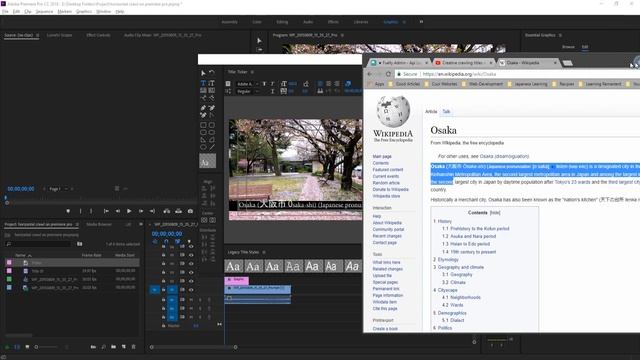Open Legacy Title Styles panel menu
The image size is (640, 360).
click(264, 252)
